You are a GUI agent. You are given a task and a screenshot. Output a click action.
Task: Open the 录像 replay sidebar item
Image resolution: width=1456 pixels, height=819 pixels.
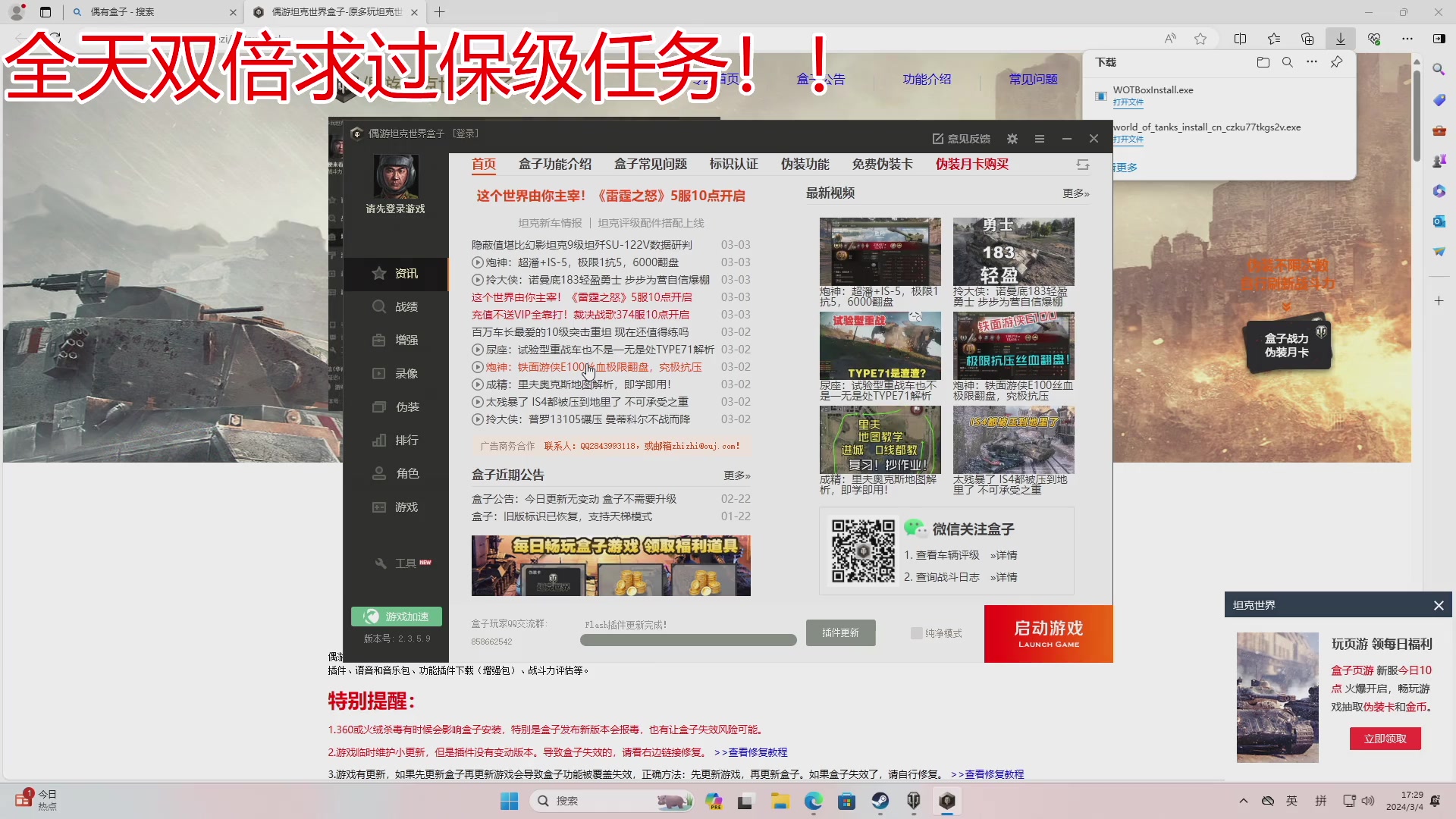click(396, 374)
